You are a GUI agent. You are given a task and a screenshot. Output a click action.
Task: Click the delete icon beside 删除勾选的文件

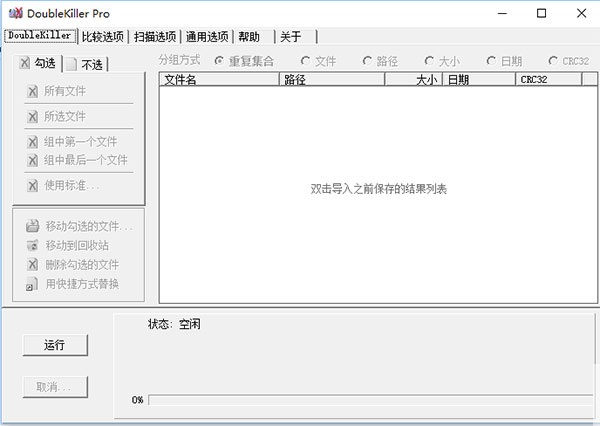point(33,264)
